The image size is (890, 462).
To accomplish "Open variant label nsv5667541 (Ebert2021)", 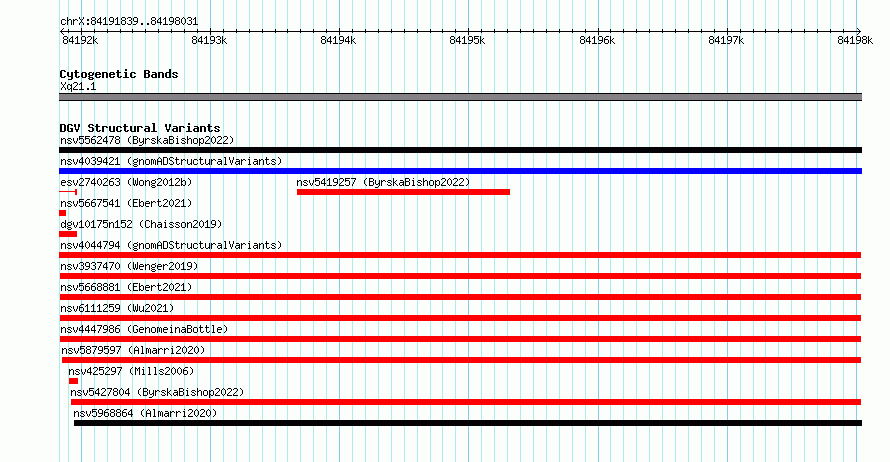I will pyautogui.click(x=126, y=203).
